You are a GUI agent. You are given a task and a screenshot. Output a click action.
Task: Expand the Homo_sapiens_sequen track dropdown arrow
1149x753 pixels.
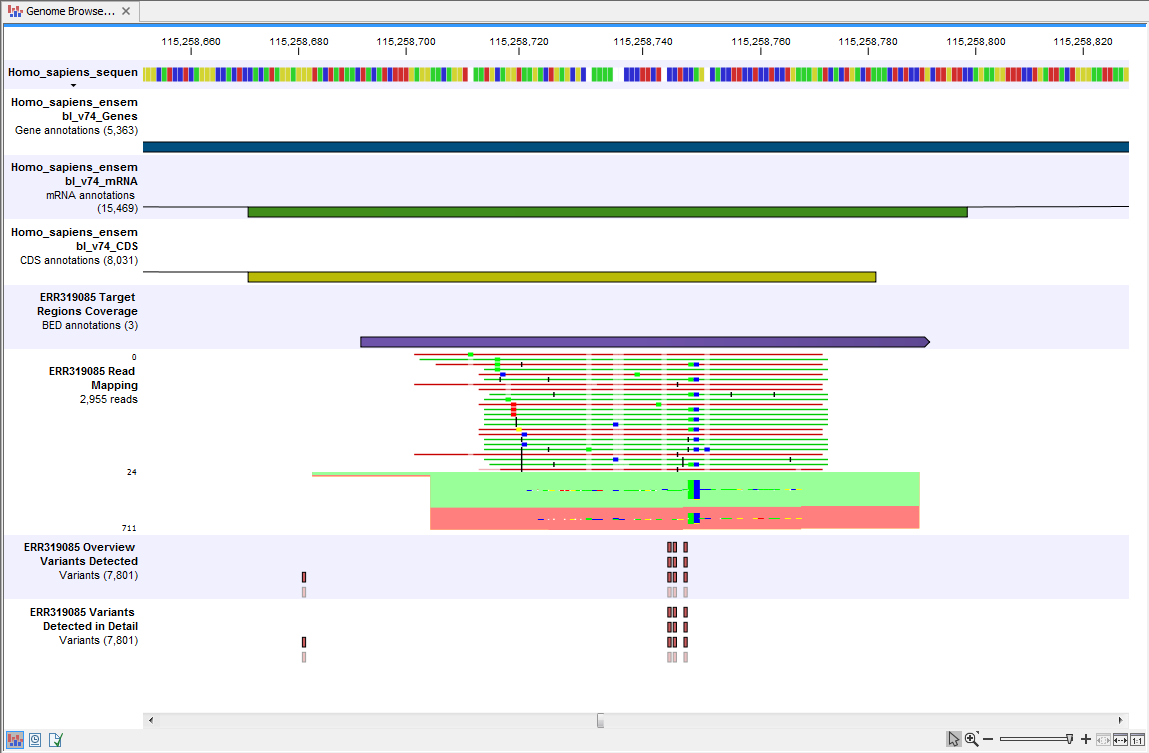[x=72, y=84]
